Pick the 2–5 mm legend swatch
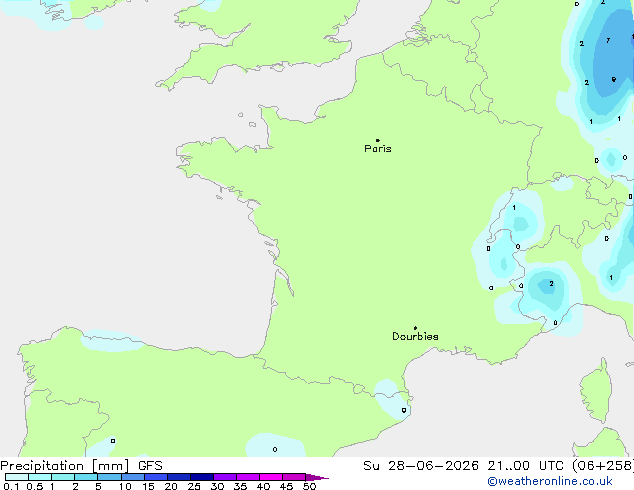Viewport: 634px width, 490px height. (x=86, y=477)
